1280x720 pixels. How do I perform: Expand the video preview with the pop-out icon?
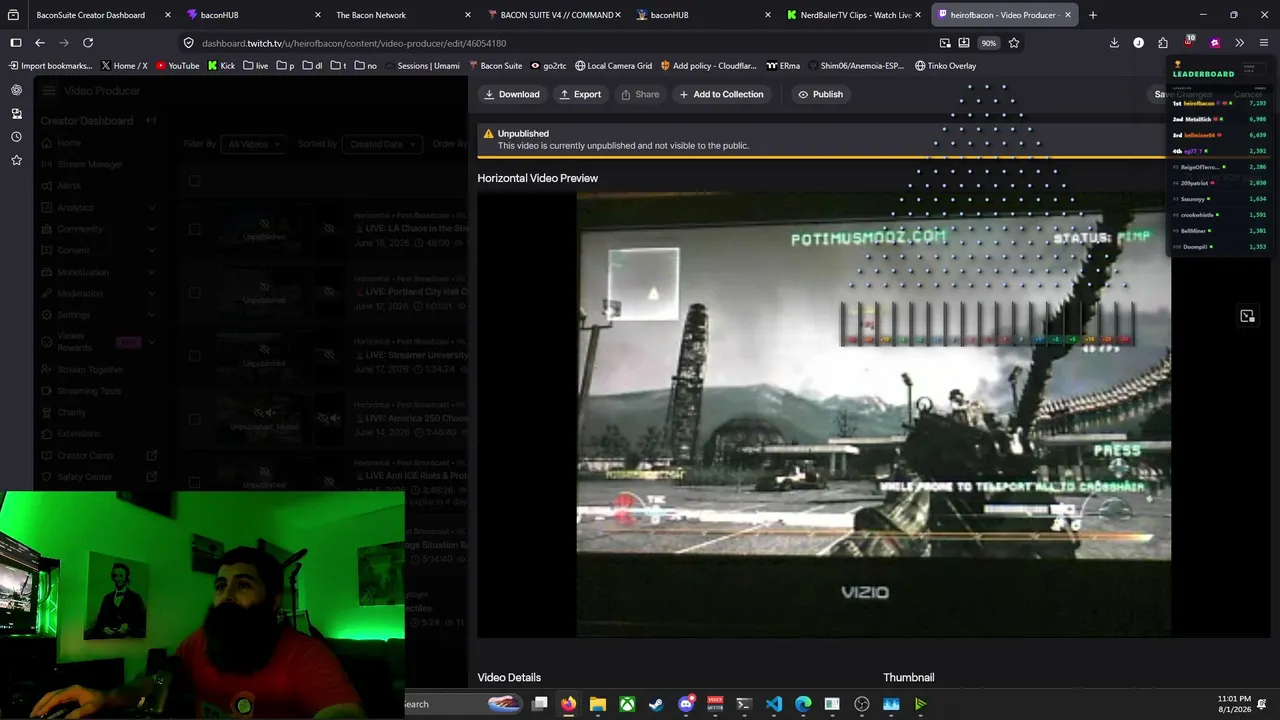[1247, 316]
